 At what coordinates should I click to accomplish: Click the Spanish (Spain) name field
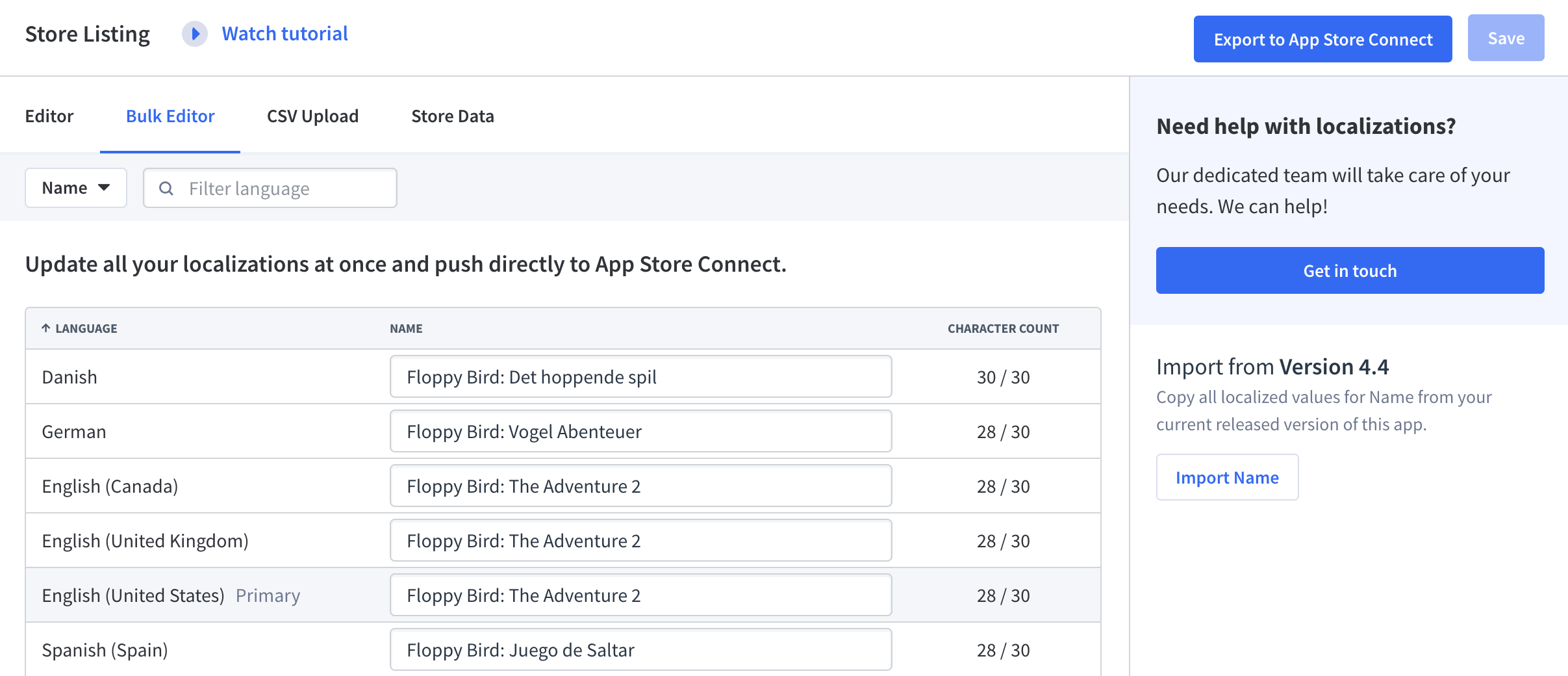coord(640,649)
